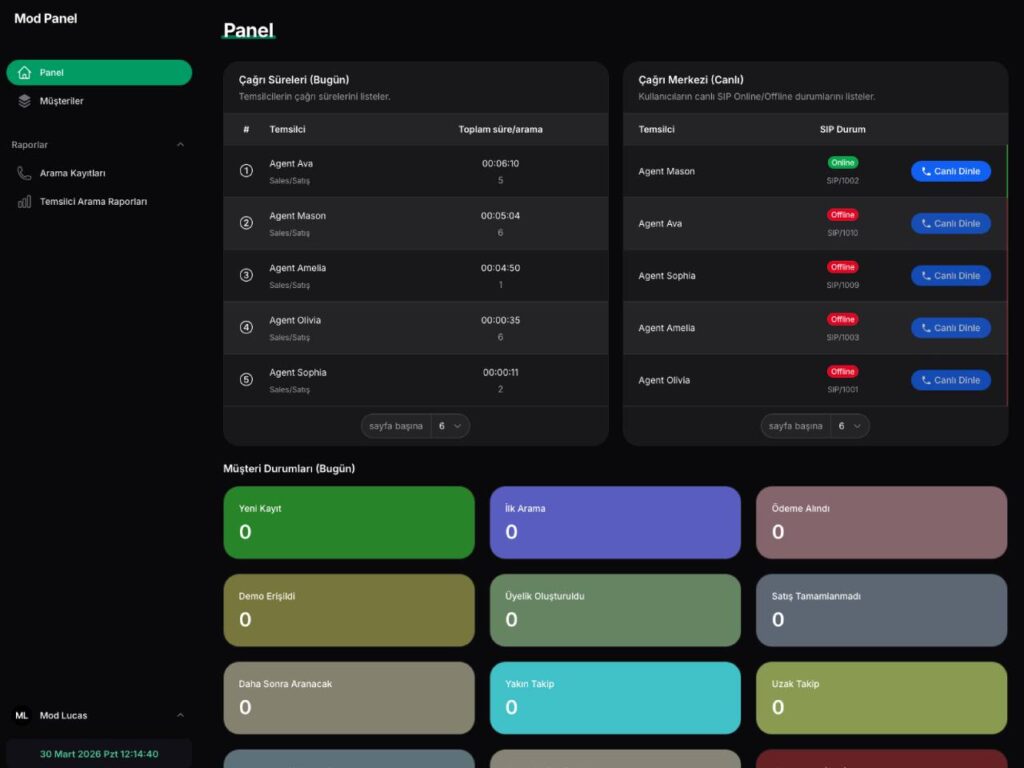Click rank number 4 icon for Agent Olivia
Viewport: 1024px width, 768px height.
(246, 328)
